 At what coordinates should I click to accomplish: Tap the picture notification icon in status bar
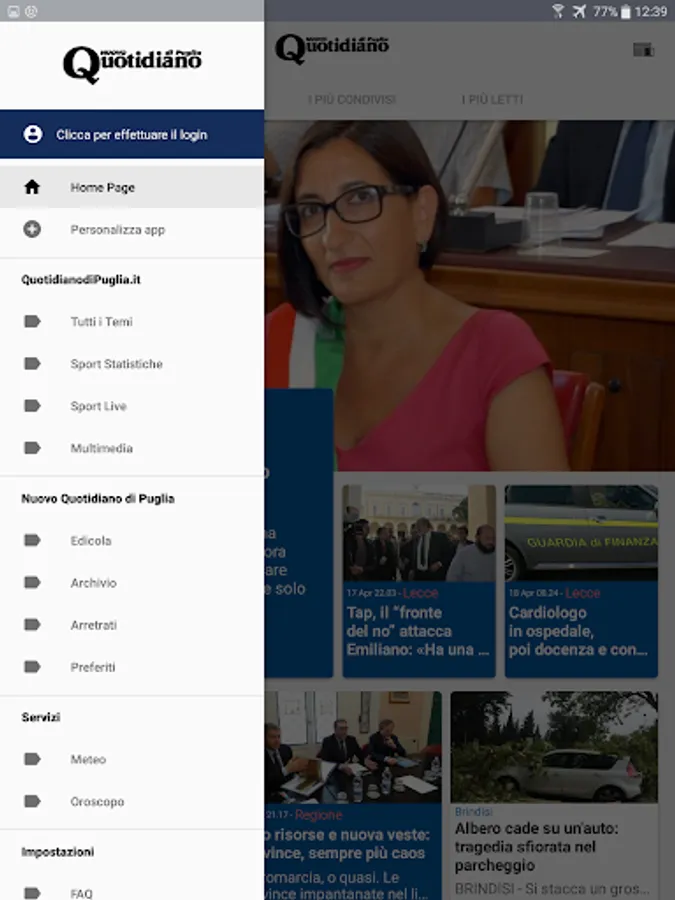pyautogui.click(x=14, y=11)
